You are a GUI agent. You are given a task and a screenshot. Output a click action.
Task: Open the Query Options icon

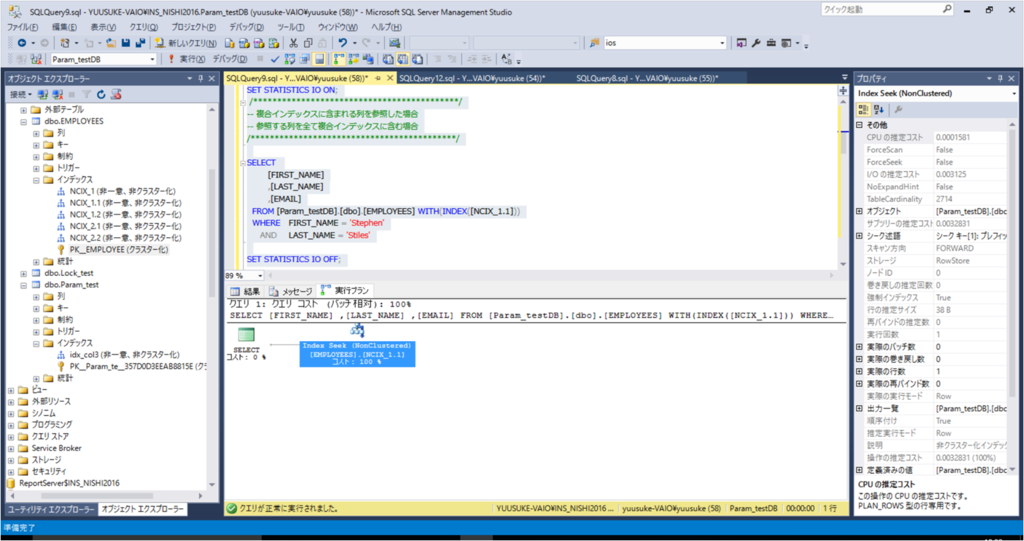(304, 59)
